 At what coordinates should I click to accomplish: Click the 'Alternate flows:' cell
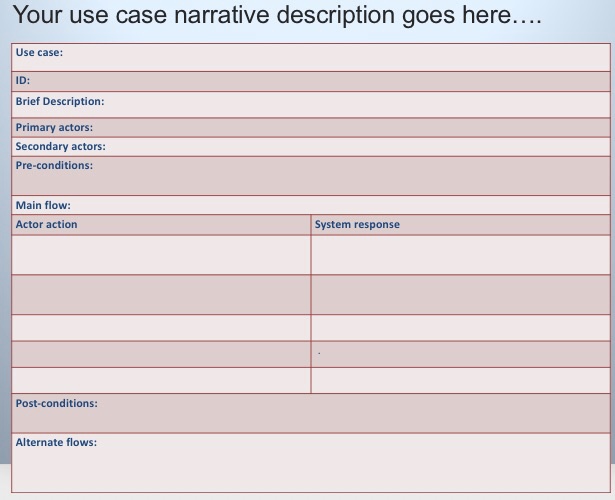pos(311,463)
